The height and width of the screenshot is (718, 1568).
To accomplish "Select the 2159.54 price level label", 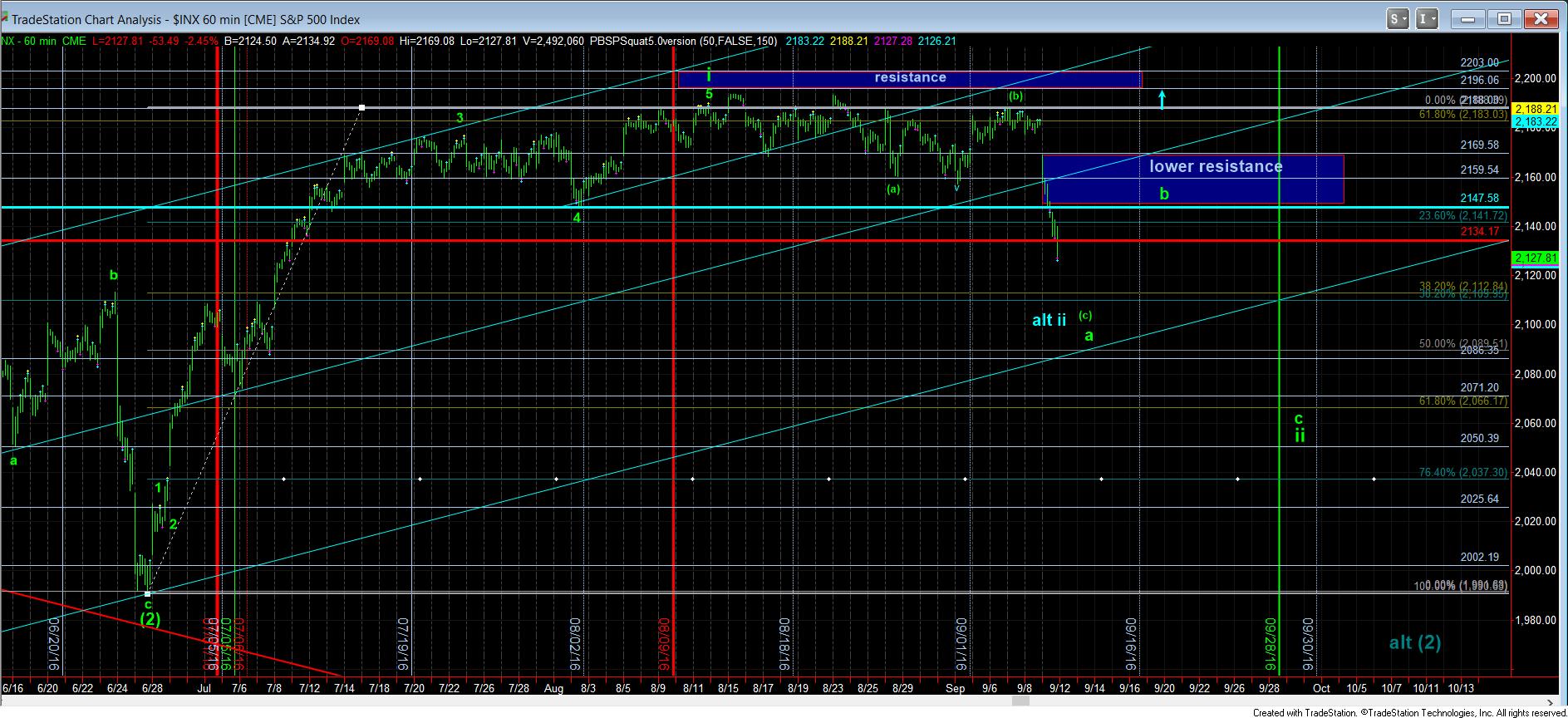I will pos(1480,170).
